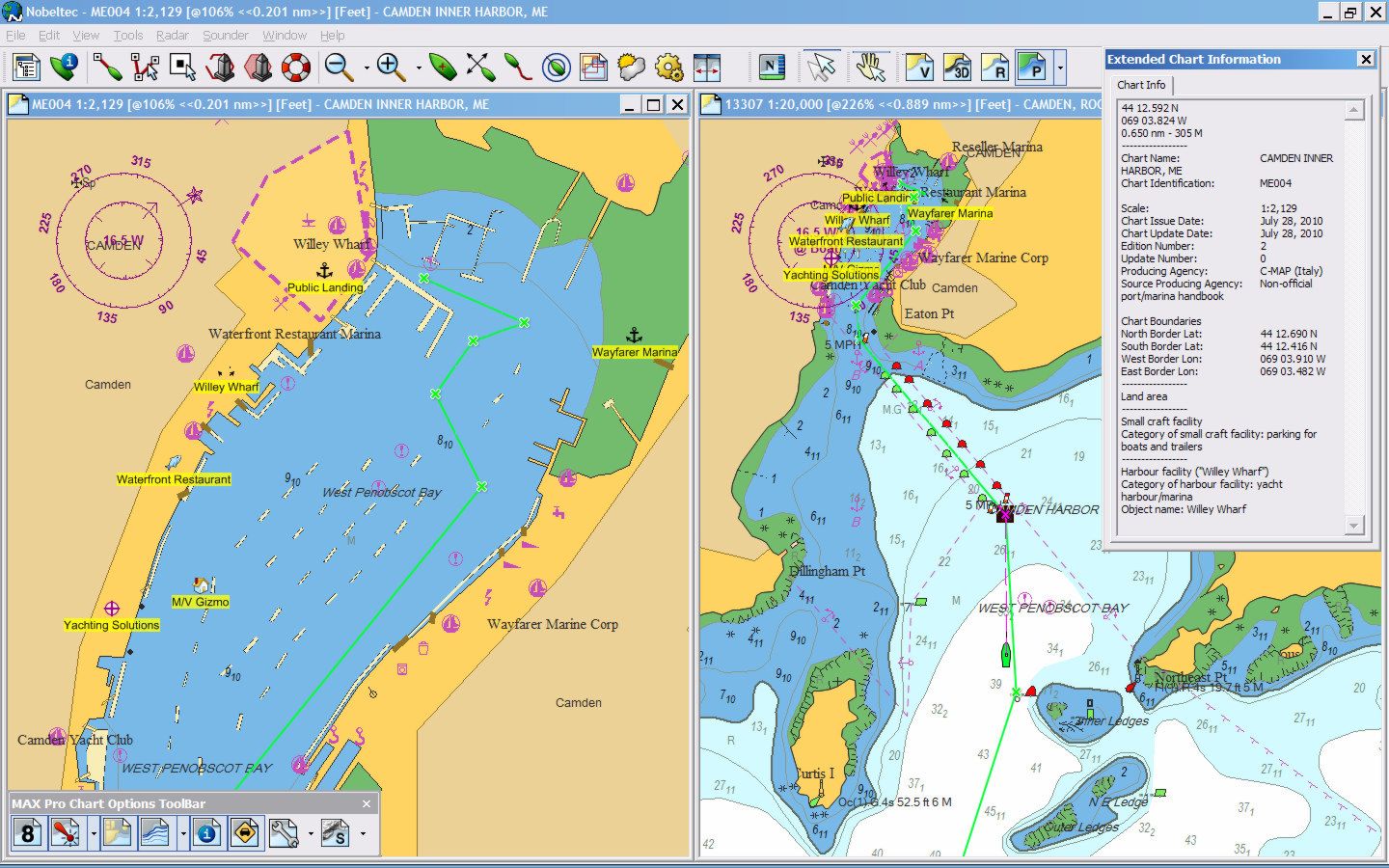Select the edit route waypoints tool

tap(145, 68)
